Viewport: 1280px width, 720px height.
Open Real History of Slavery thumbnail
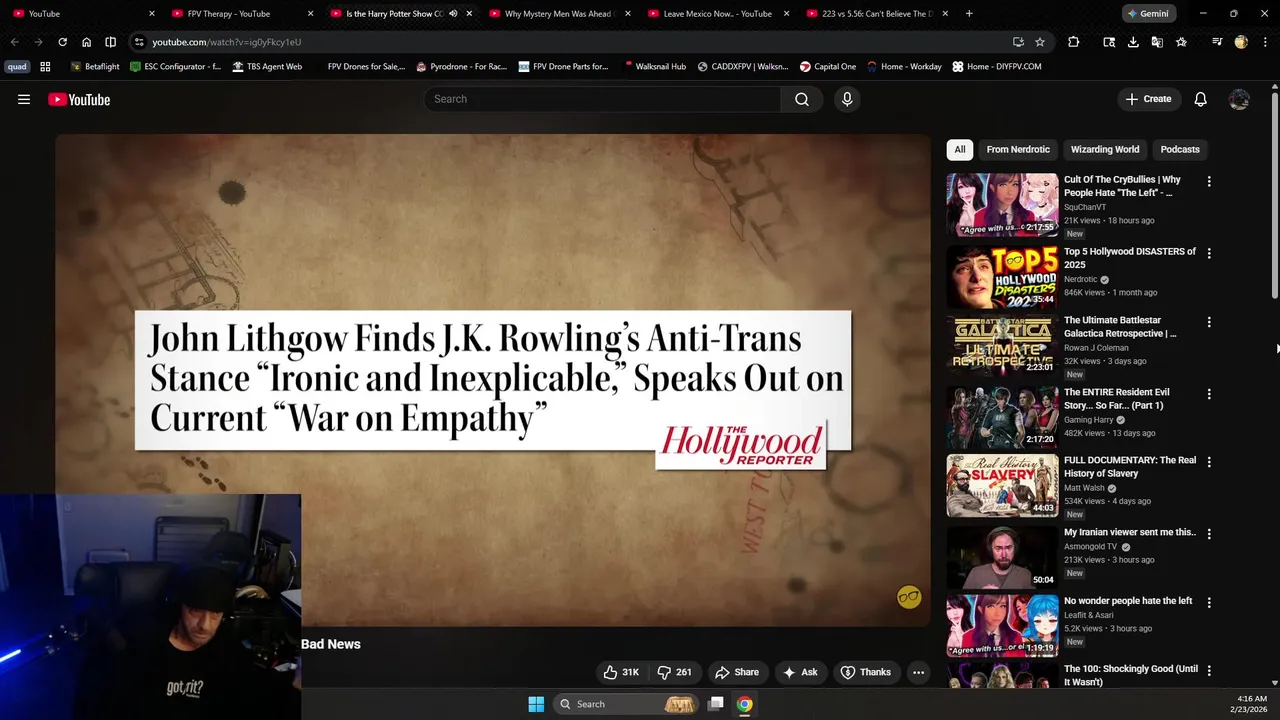[x=1002, y=485]
